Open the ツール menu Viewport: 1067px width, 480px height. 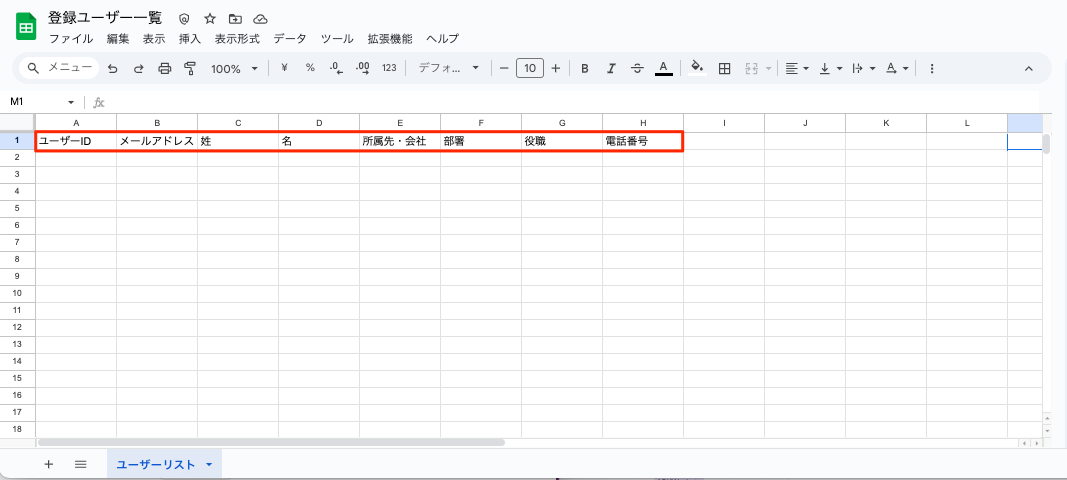click(337, 39)
